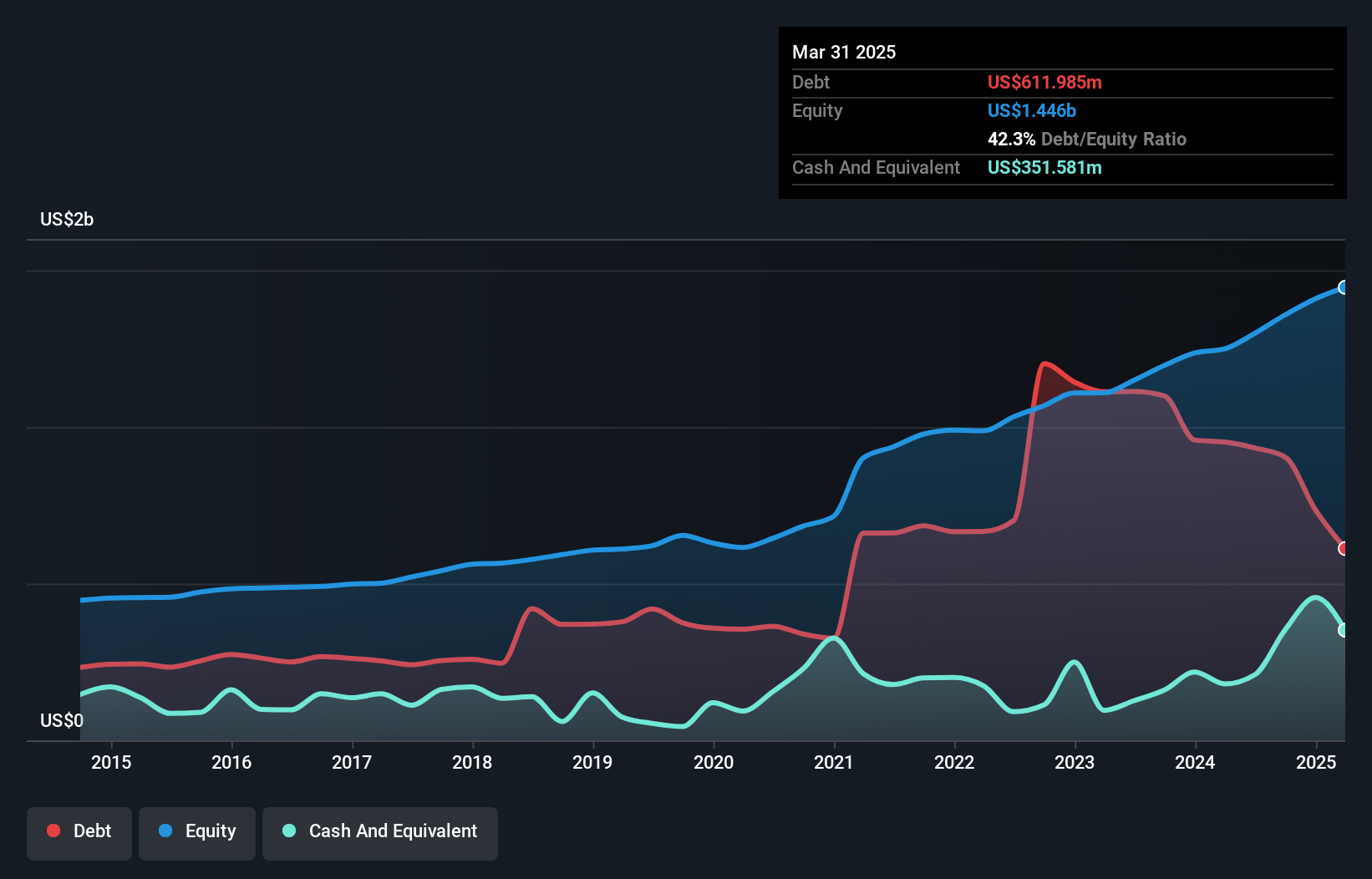Click the 2018 x-axis label
Image resolution: width=1372 pixels, height=879 pixels.
[x=472, y=762]
